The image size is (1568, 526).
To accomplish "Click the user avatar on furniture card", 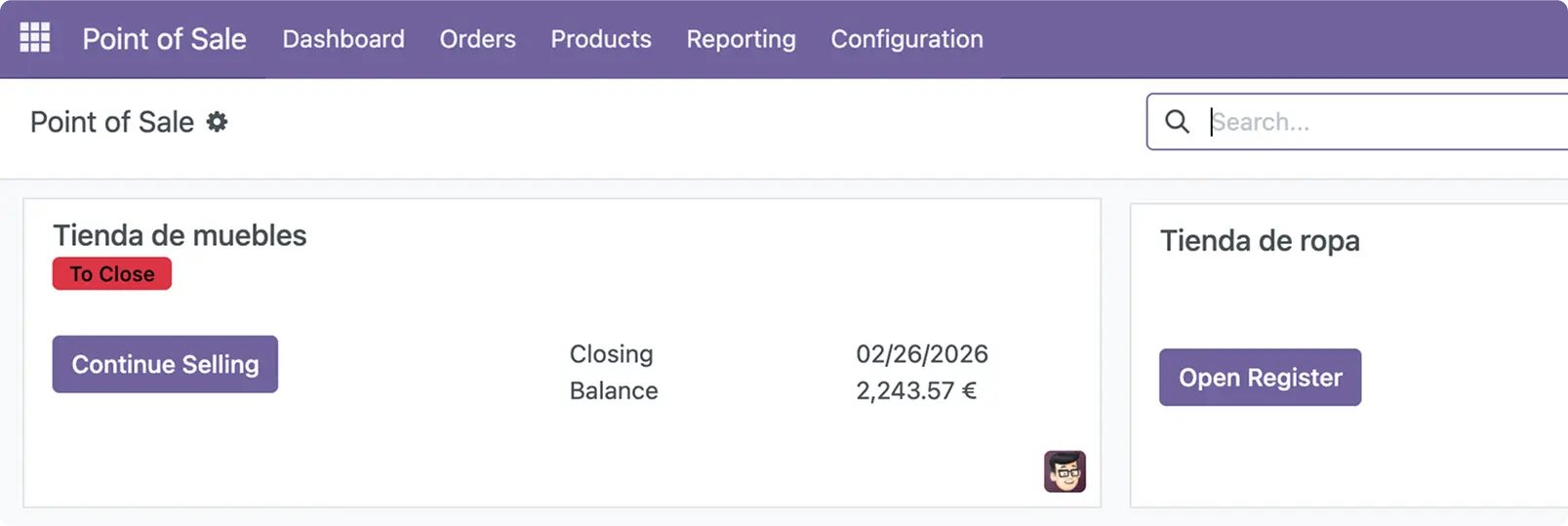I will 1065,472.
